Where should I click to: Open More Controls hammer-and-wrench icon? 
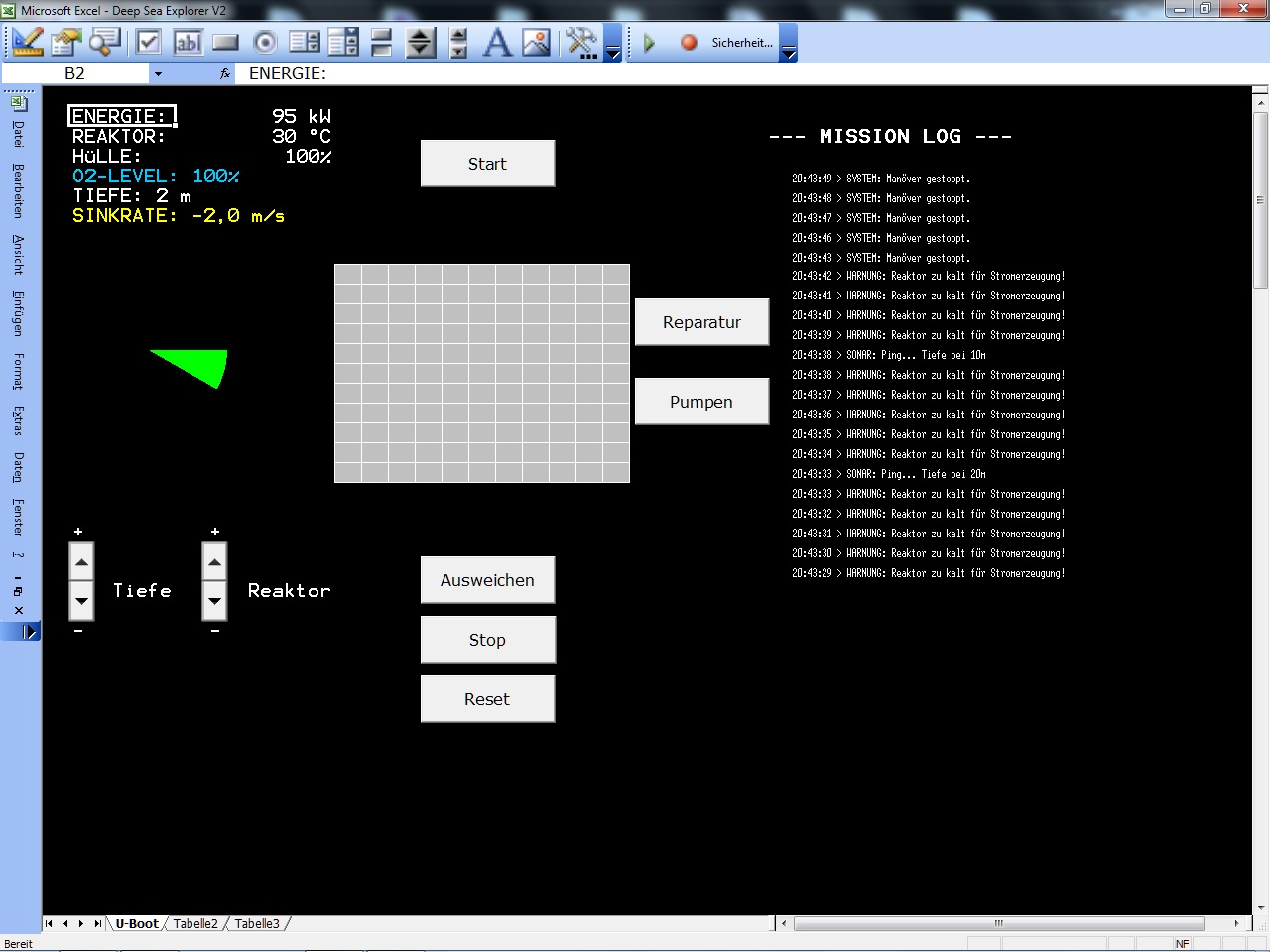[581, 43]
